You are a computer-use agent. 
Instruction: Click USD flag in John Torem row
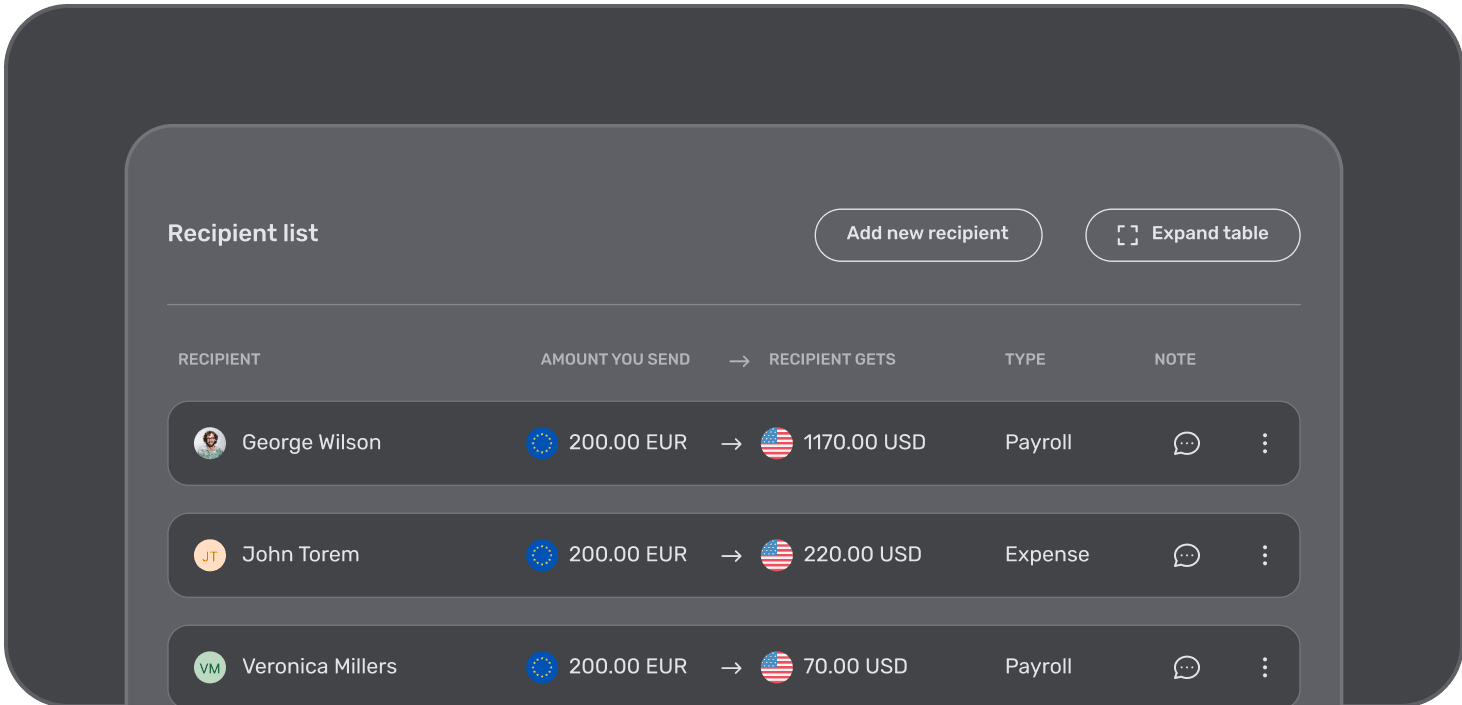click(x=777, y=555)
